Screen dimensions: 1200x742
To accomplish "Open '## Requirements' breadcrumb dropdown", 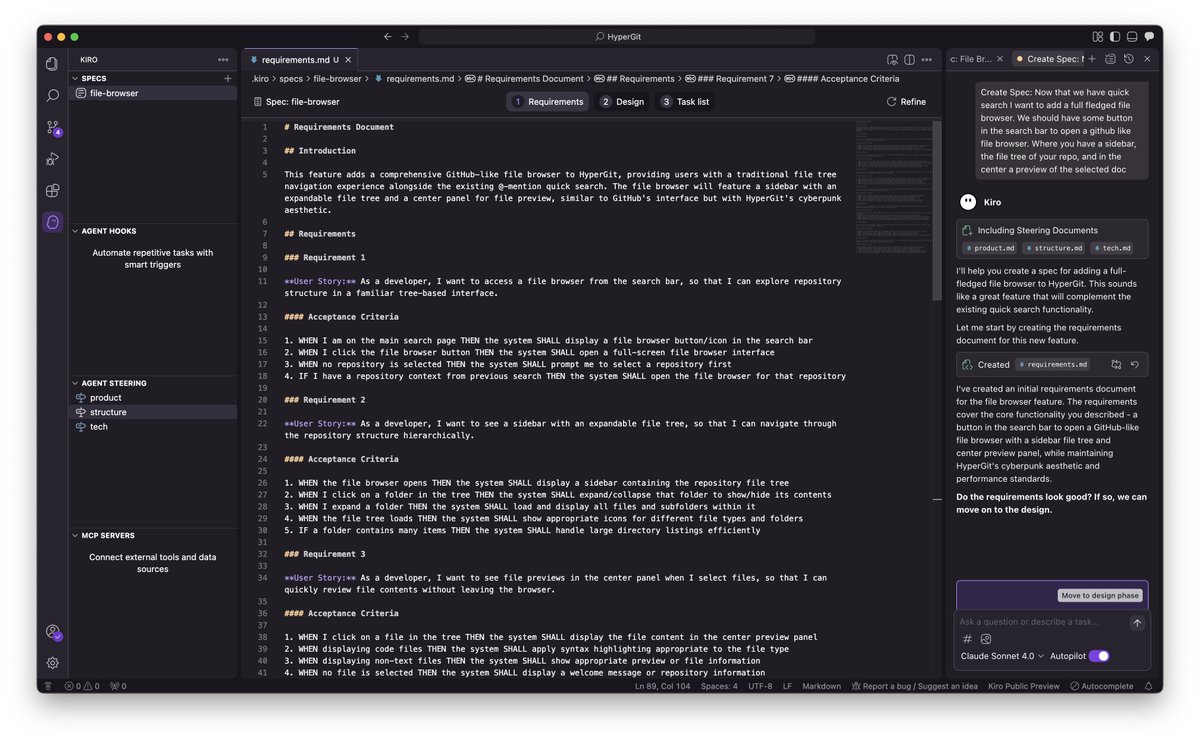I will [x=634, y=78].
